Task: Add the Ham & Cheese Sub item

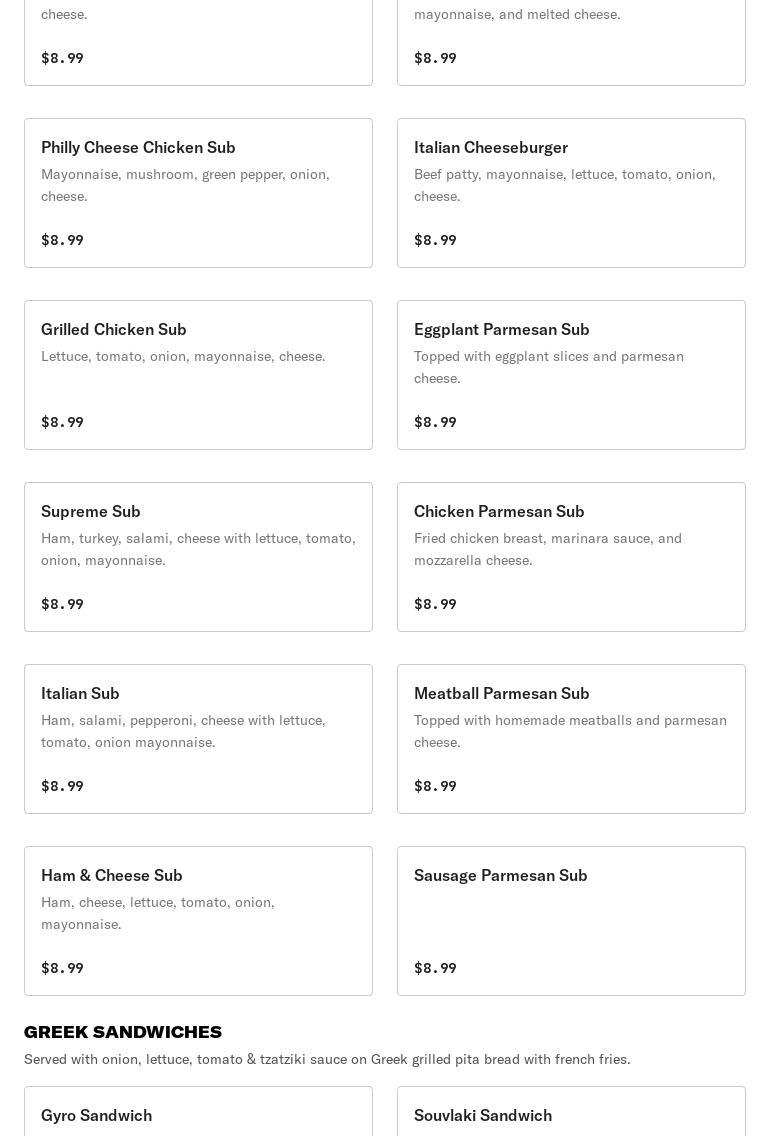Action: tap(198, 921)
